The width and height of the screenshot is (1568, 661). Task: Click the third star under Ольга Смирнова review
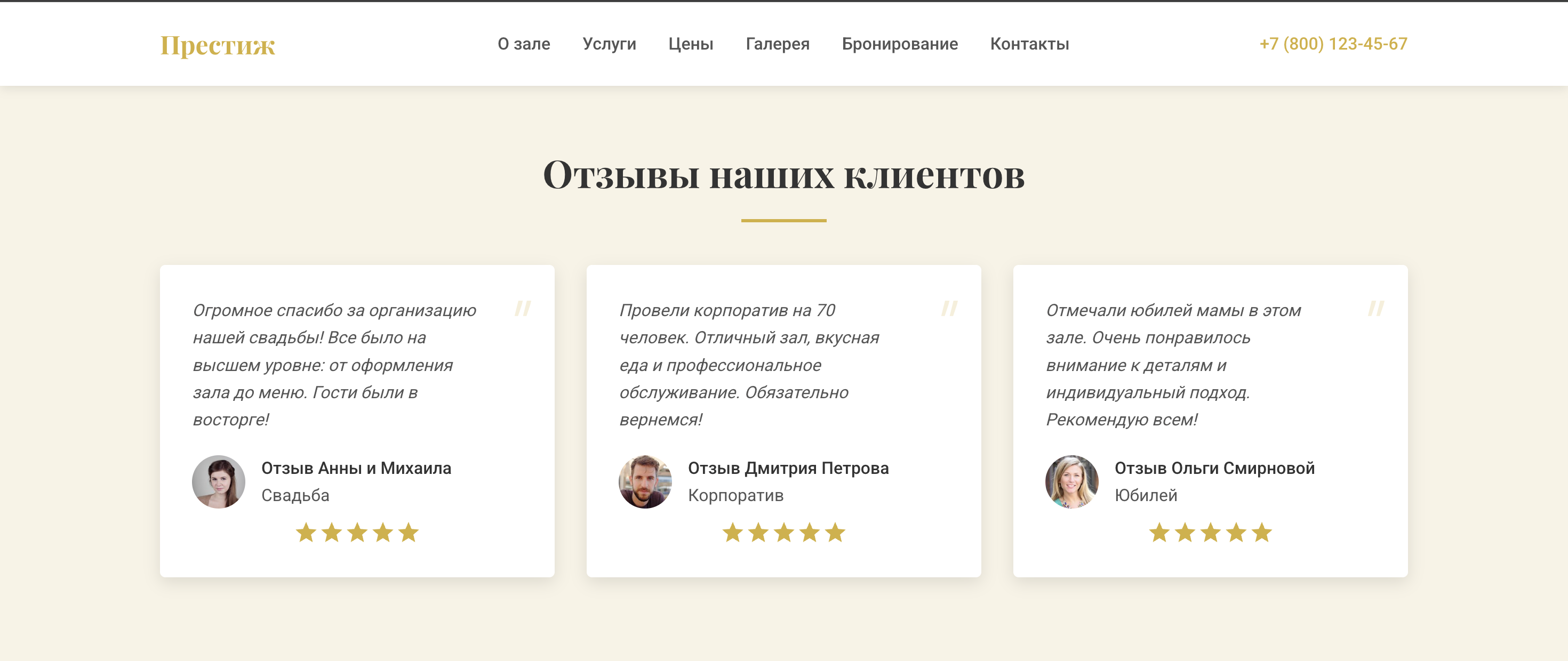[1210, 533]
